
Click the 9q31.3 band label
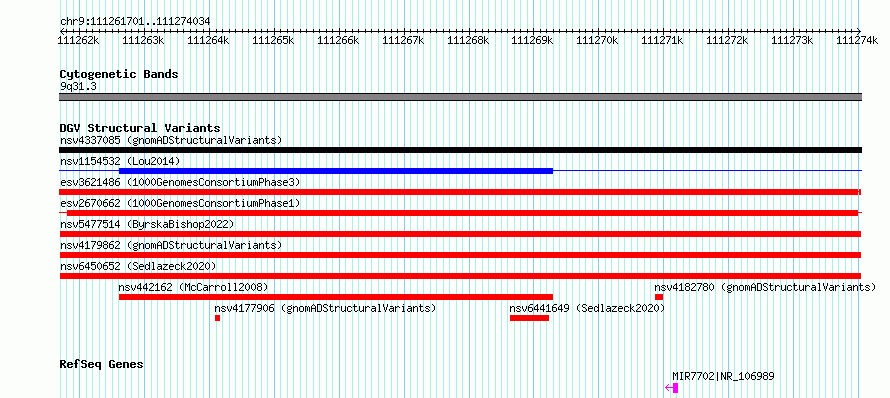click(x=77, y=86)
